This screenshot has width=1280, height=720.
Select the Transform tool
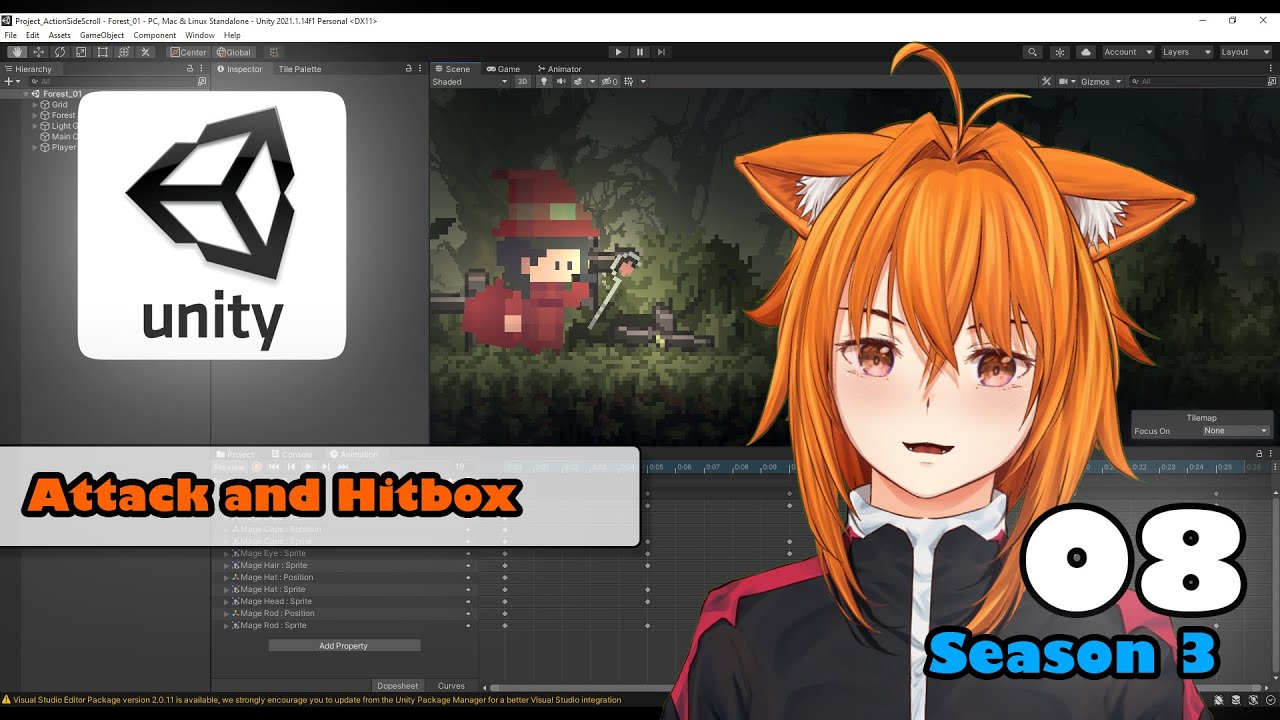[124, 52]
